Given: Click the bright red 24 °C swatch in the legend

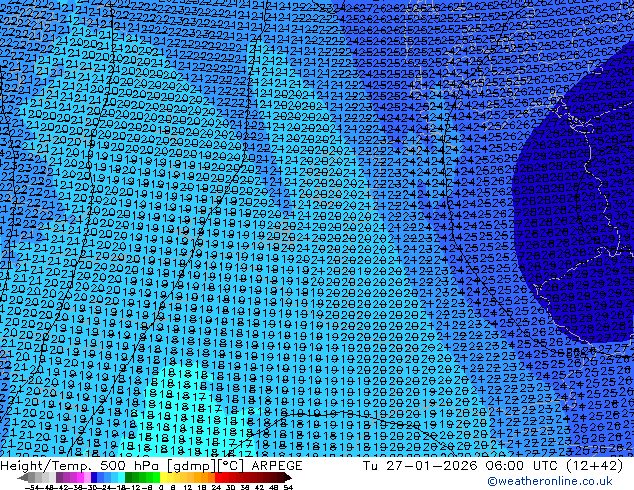Looking at the screenshot, I should 218,477.
